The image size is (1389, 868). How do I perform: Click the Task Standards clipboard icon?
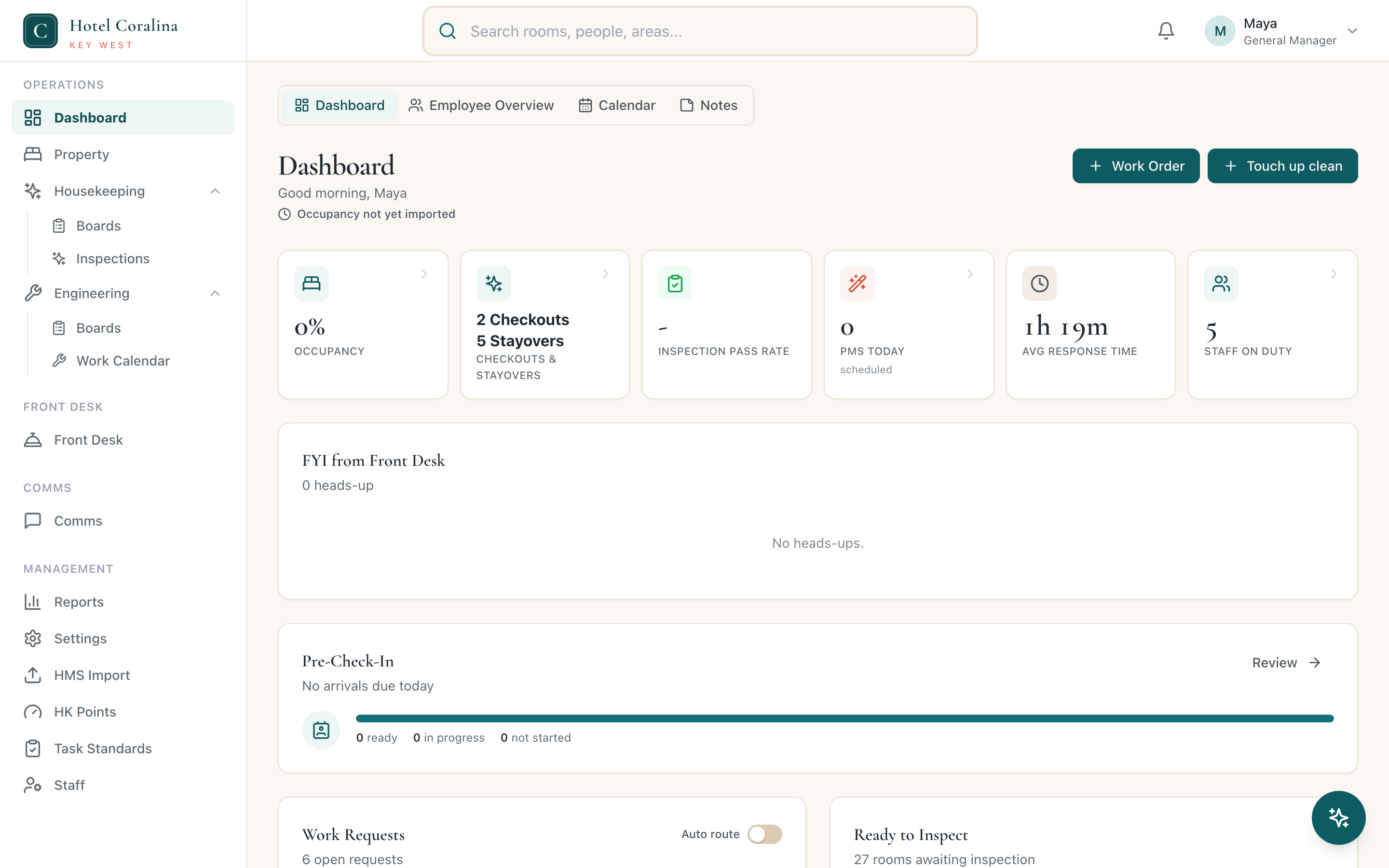[33, 748]
